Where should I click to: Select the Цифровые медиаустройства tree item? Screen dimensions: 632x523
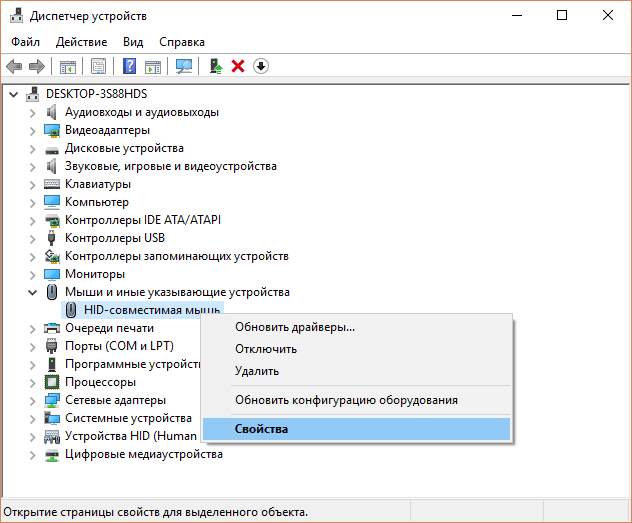click(143, 454)
